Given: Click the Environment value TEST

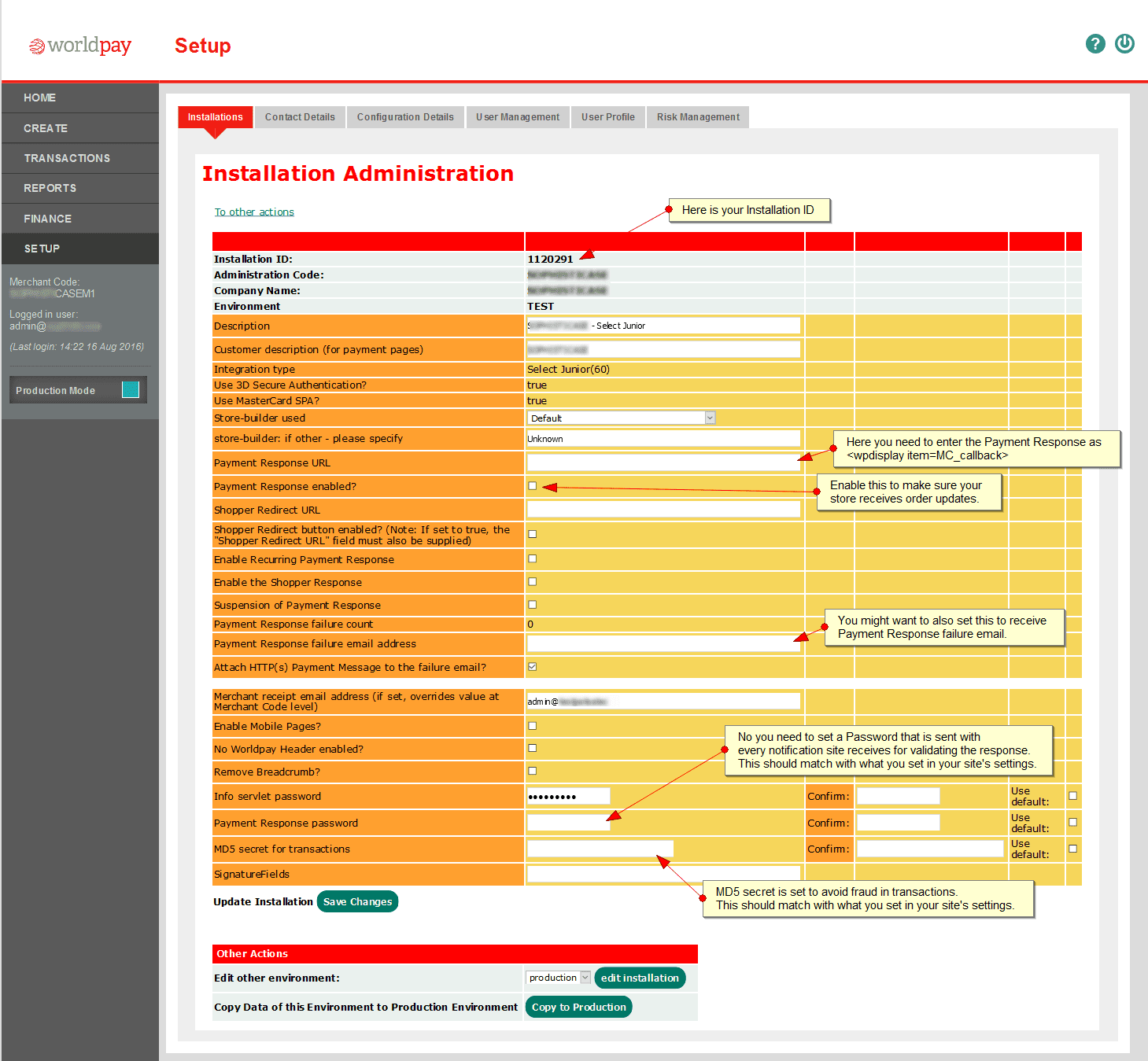Looking at the screenshot, I should tap(541, 306).
